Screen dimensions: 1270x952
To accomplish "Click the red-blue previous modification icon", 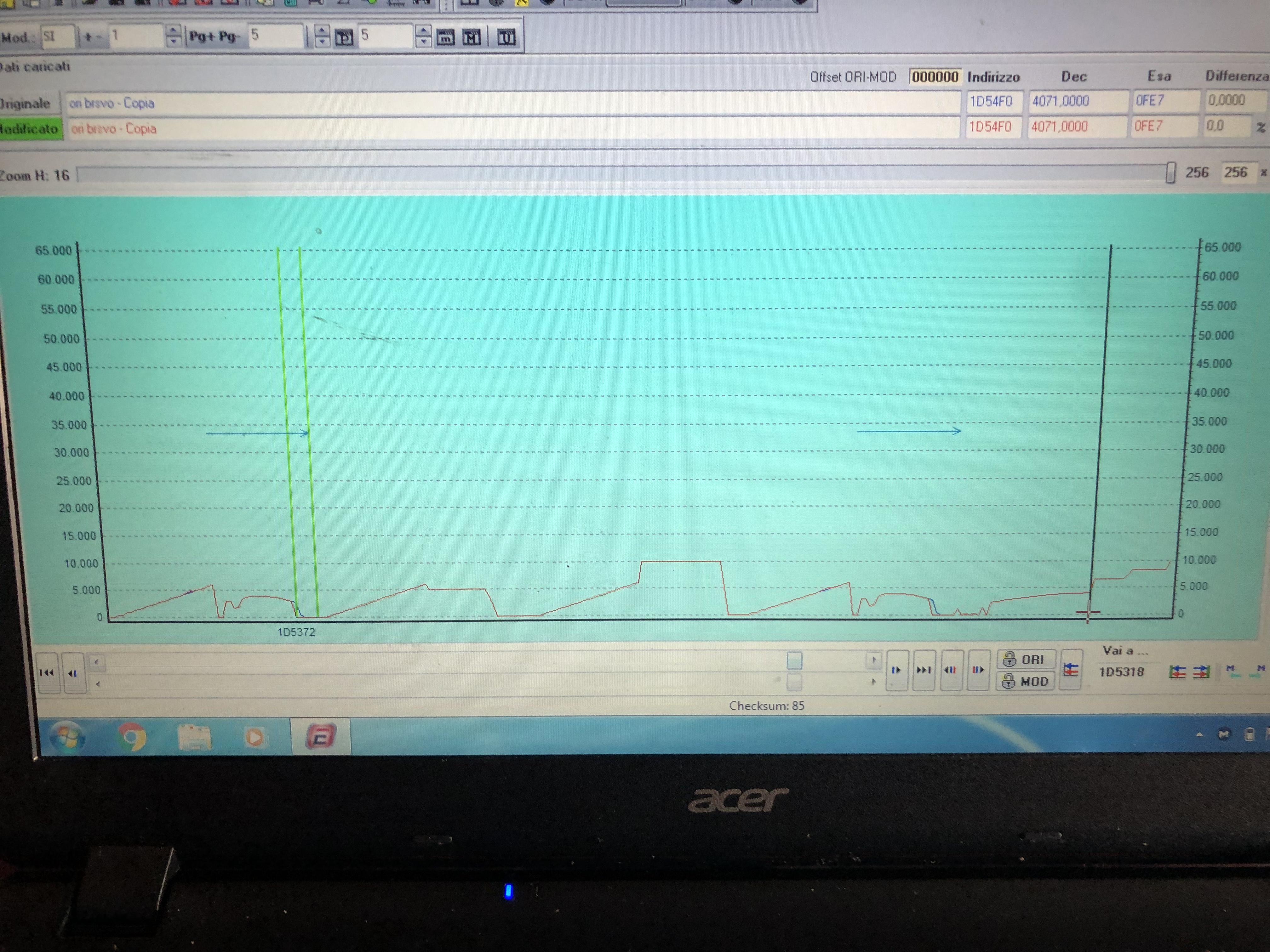I will pos(951,670).
